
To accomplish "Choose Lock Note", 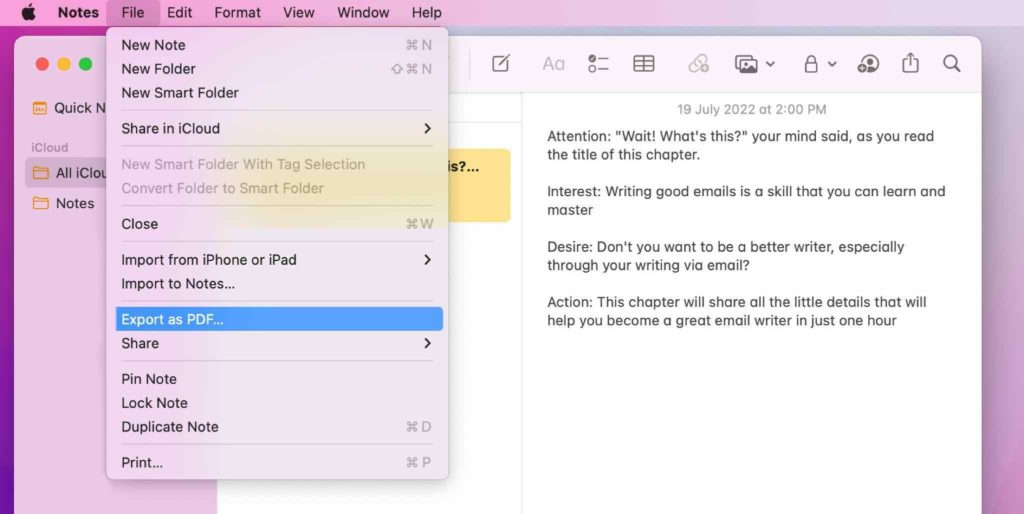I will click(277, 403).
